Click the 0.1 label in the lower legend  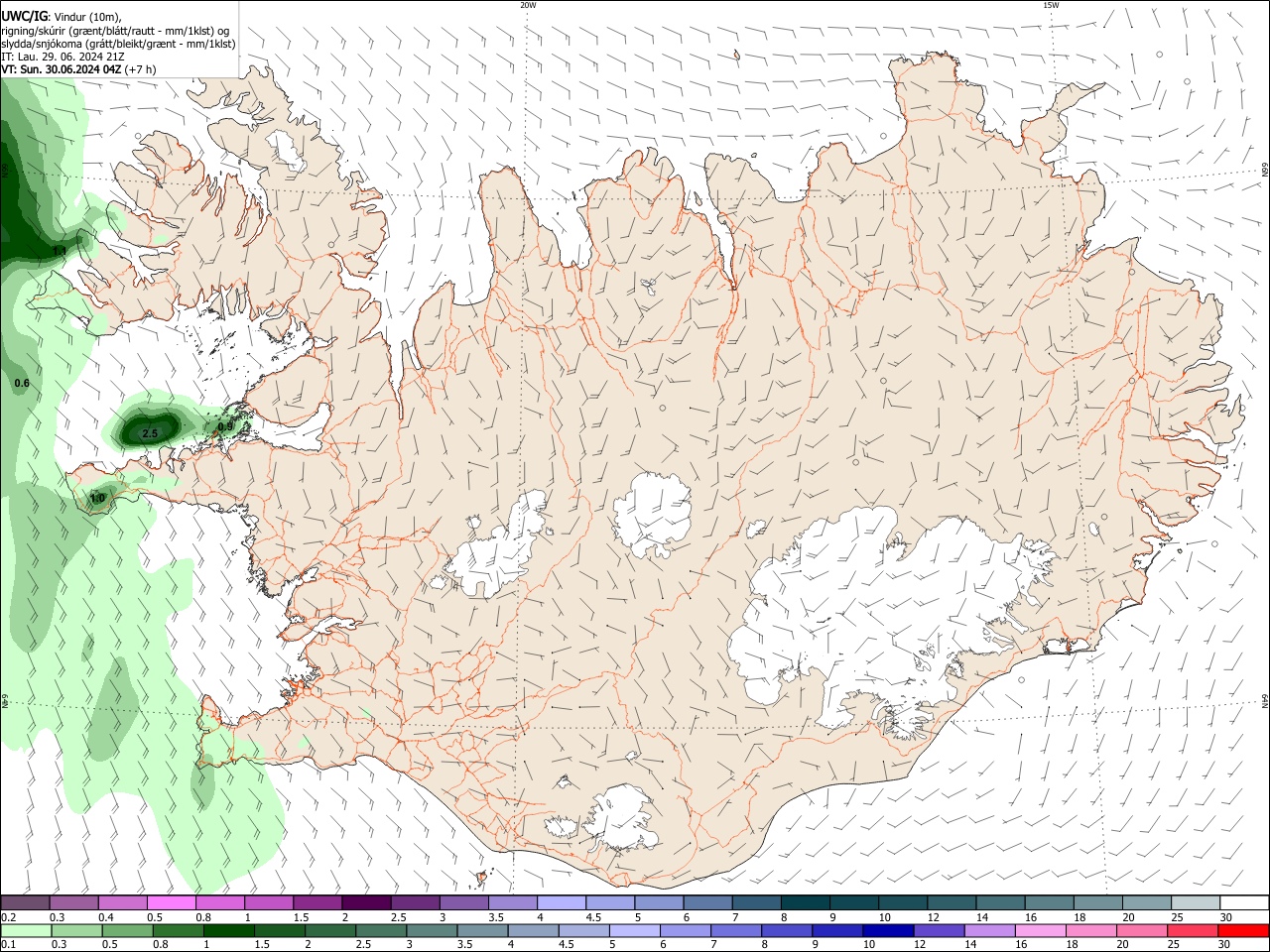click(8, 945)
